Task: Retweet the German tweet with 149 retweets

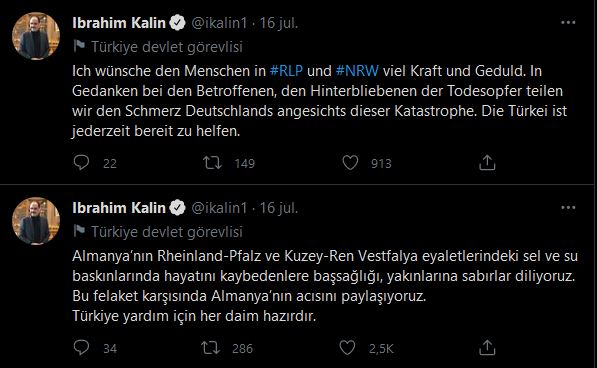Action: click(212, 163)
